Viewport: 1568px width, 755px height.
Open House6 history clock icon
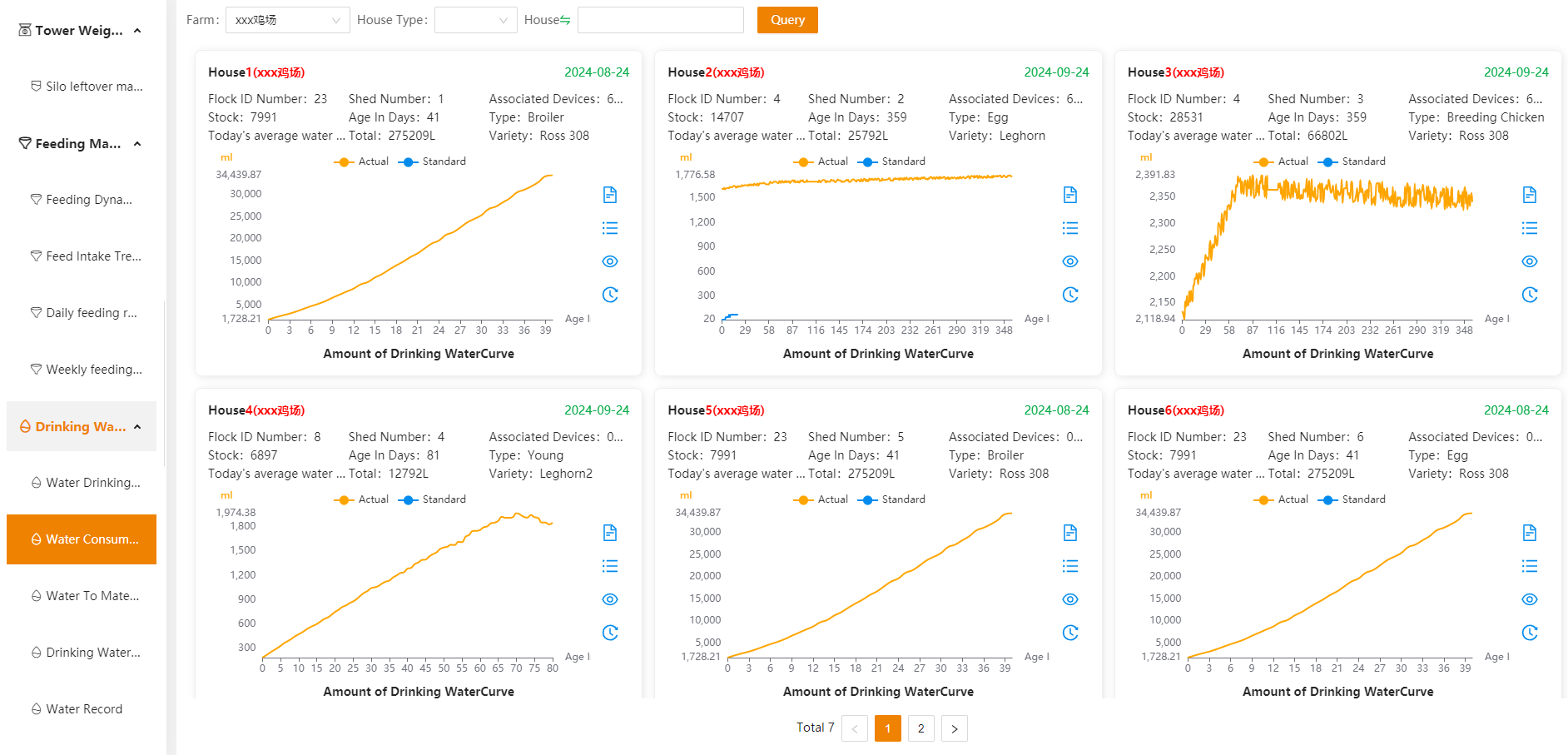tap(1530, 633)
